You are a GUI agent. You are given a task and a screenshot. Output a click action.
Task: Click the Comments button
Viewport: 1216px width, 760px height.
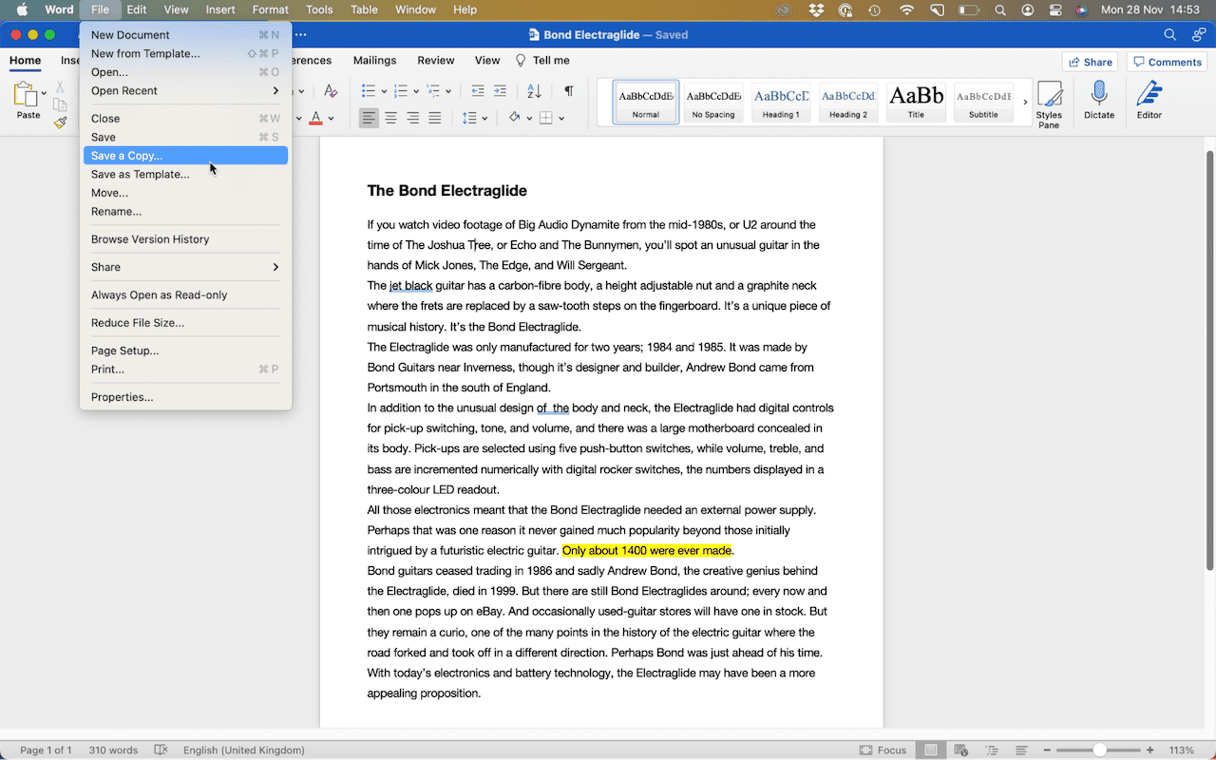tap(1166, 62)
